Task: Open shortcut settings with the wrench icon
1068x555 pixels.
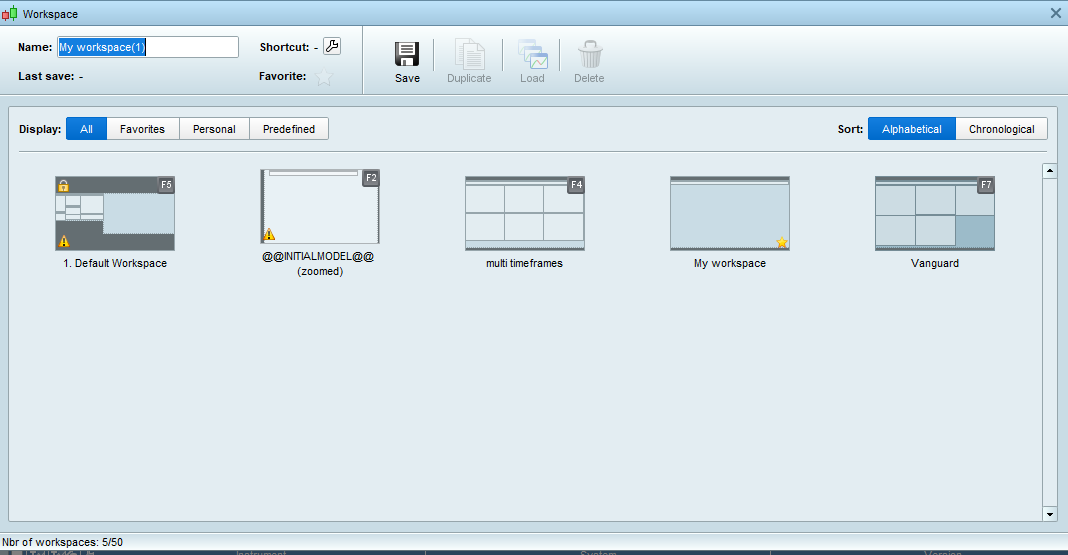Action: 332,46
